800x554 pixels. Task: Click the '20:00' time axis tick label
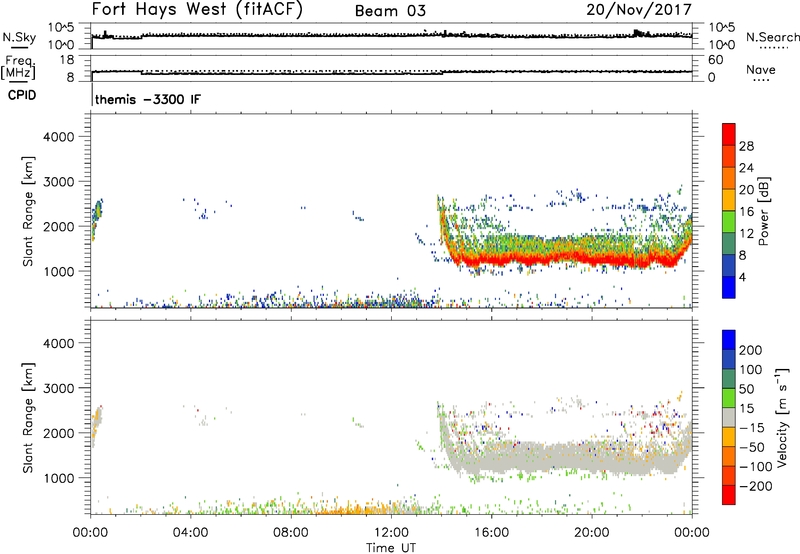[x=591, y=533]
